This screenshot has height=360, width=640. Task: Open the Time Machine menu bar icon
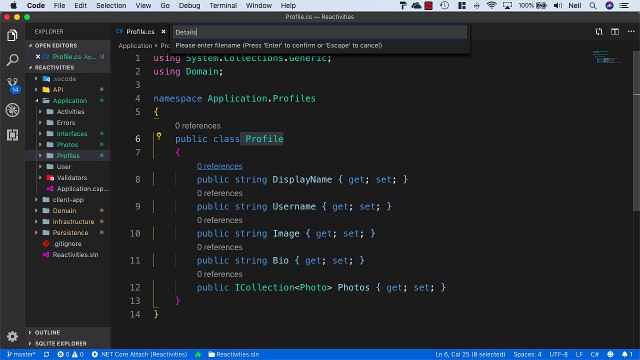[444, 5]
